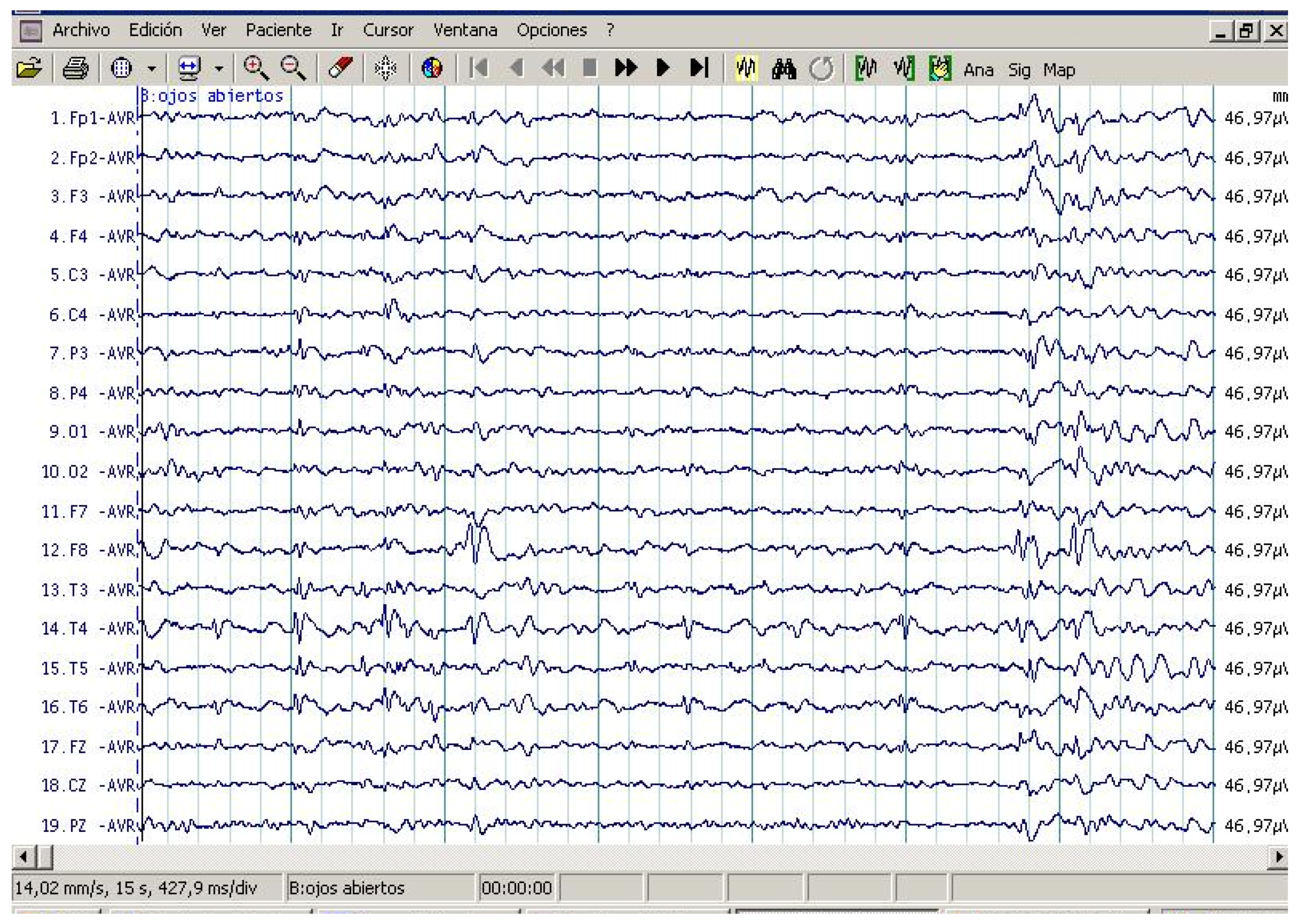Expand the display settings dropdown
The width and height of the screenshot is (1299, 924).
[219, 69]
